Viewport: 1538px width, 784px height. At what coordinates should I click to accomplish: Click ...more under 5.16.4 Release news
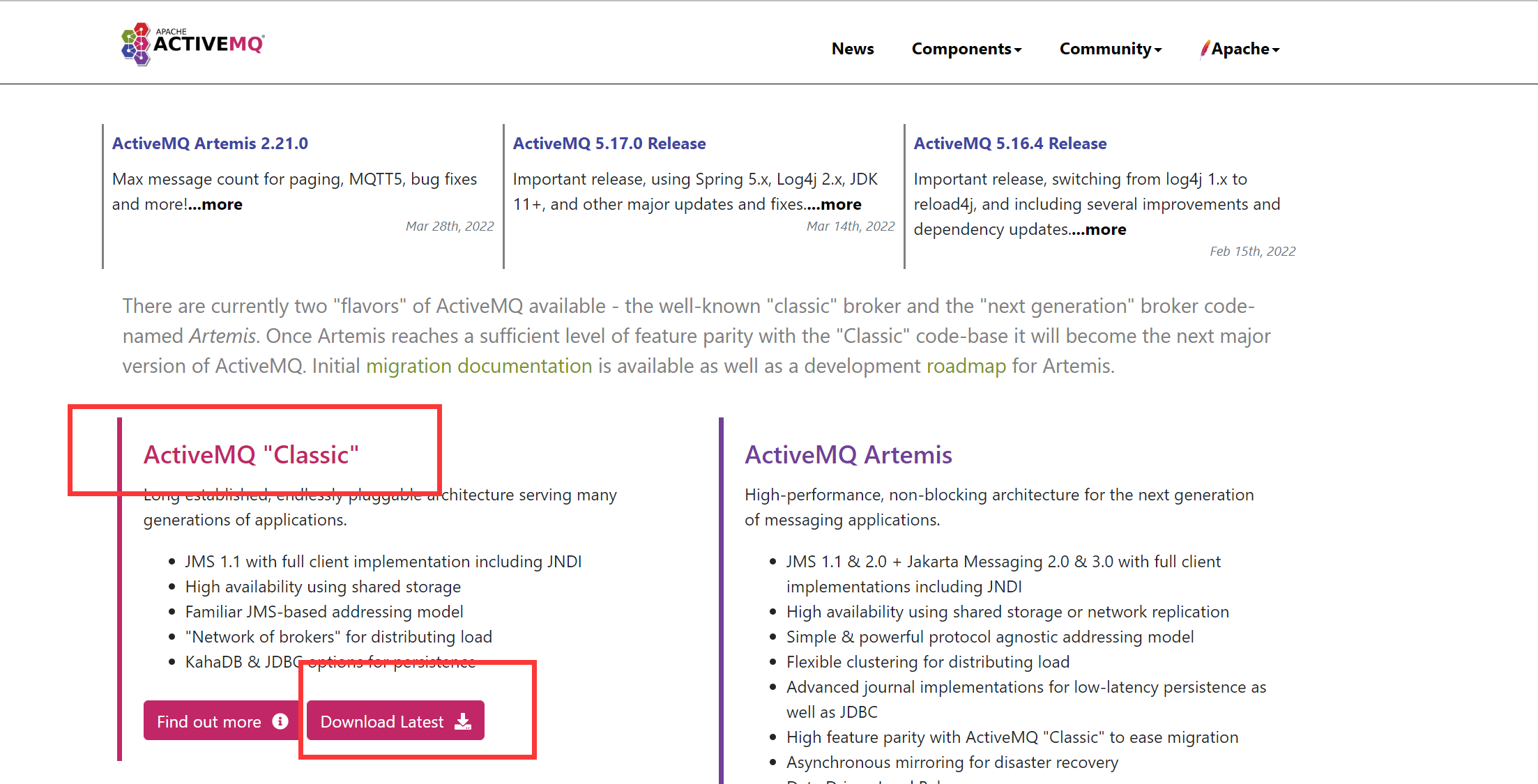point(1099,230)
